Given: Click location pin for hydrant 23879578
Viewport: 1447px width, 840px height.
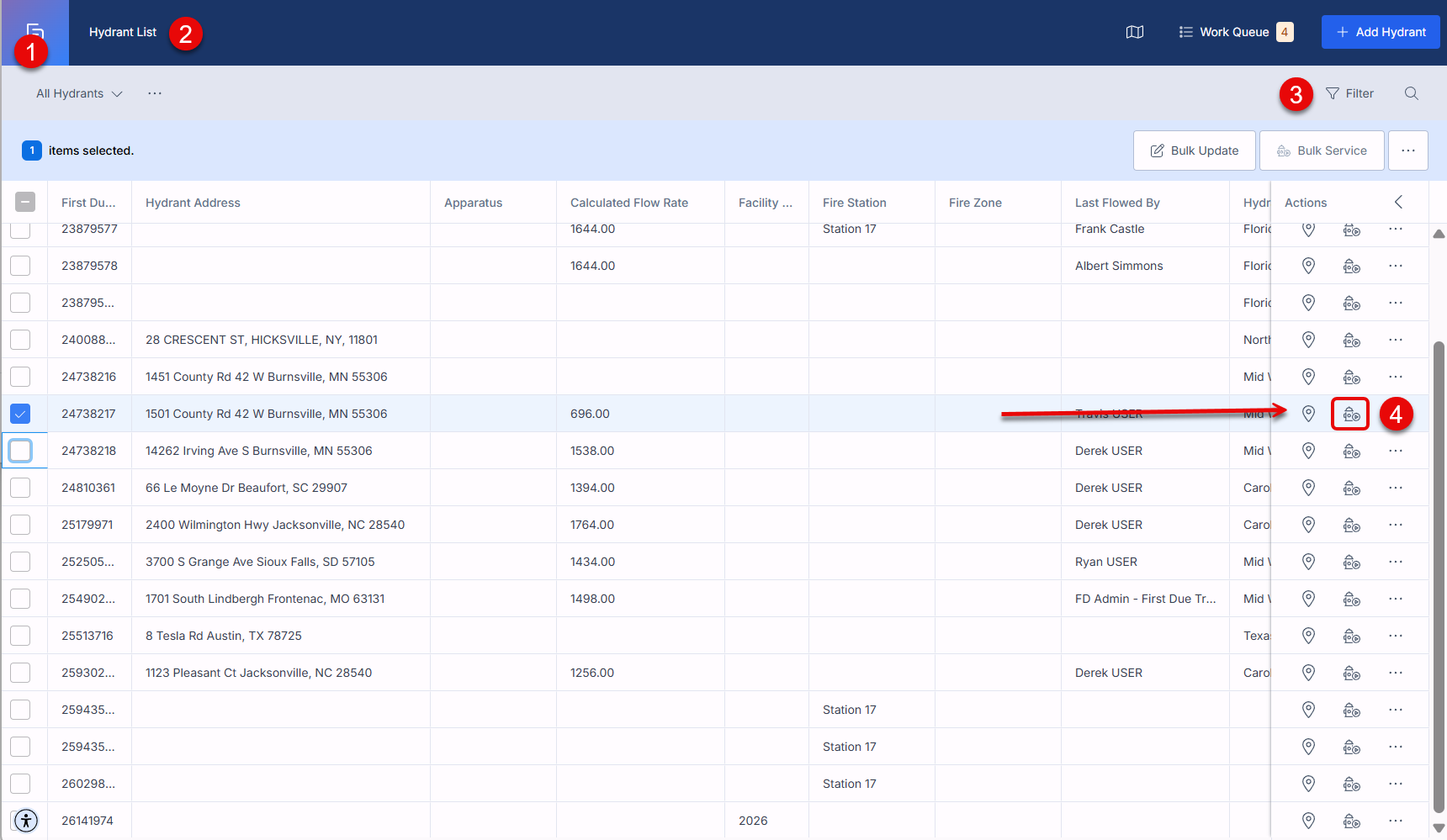Looking at the screenshot, I should coord(1308,266).
